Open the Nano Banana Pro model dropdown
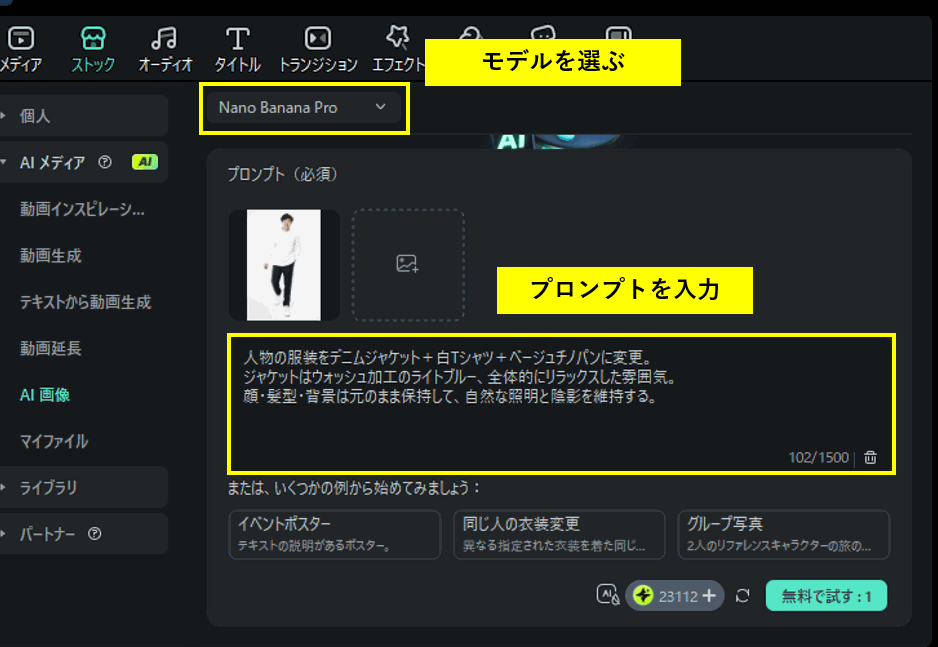Viewport: 938px width, 647px height. 303,108
